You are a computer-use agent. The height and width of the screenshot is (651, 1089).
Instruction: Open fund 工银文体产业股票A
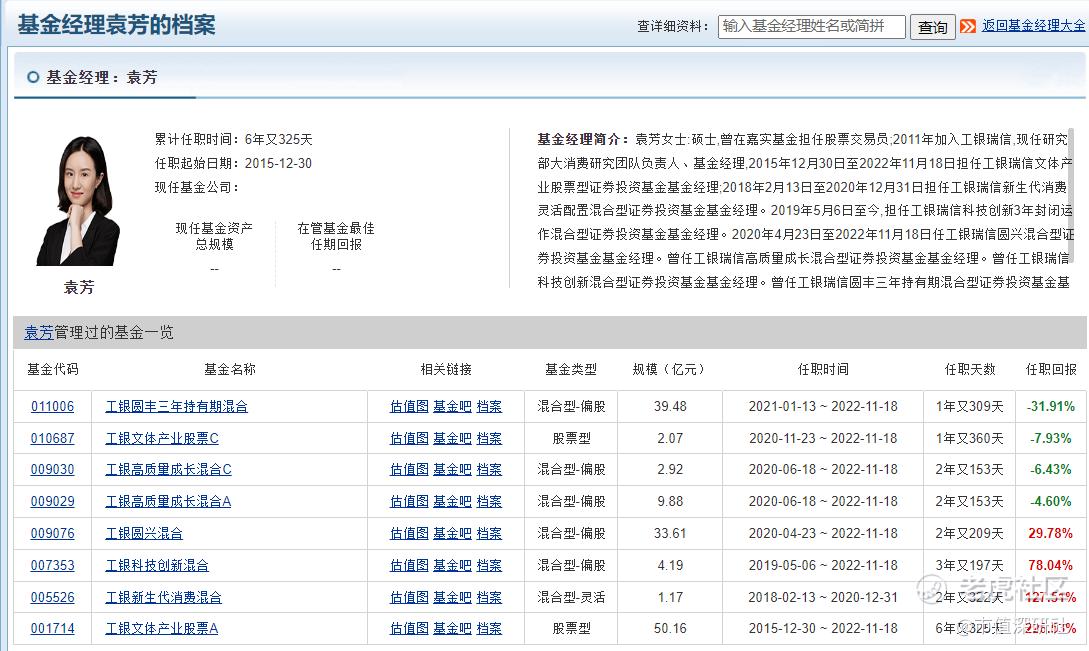[162, 629]
